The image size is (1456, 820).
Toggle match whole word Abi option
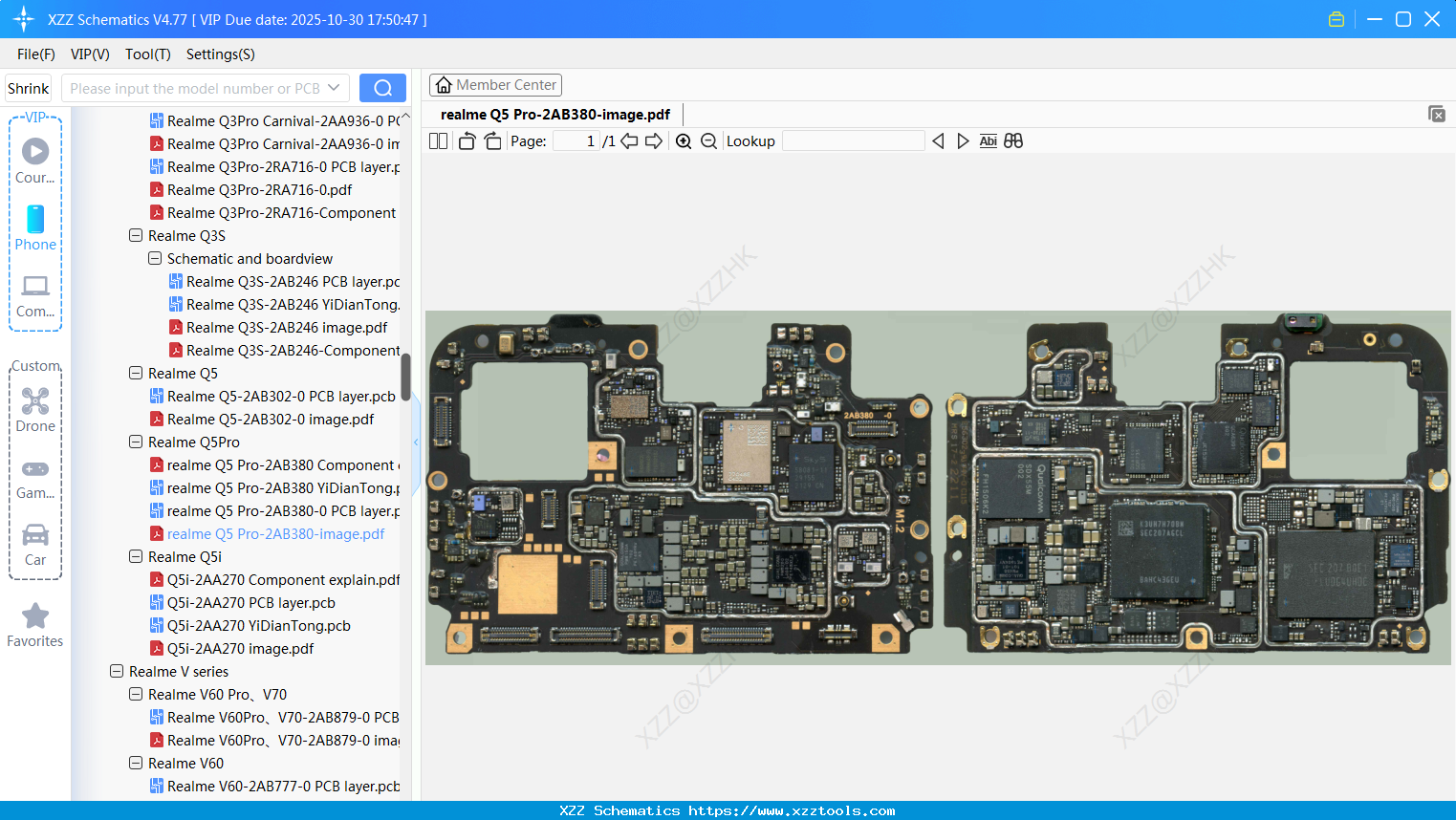click(988, 141)
